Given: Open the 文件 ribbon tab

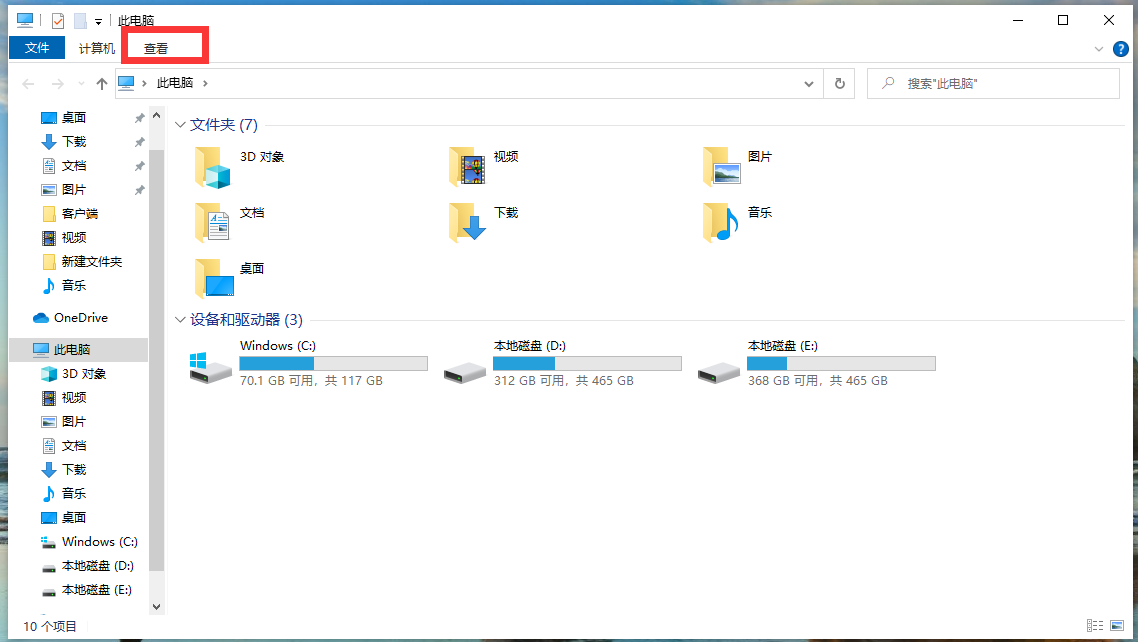Looking at the screenshot, I should (x=37, y=48).
